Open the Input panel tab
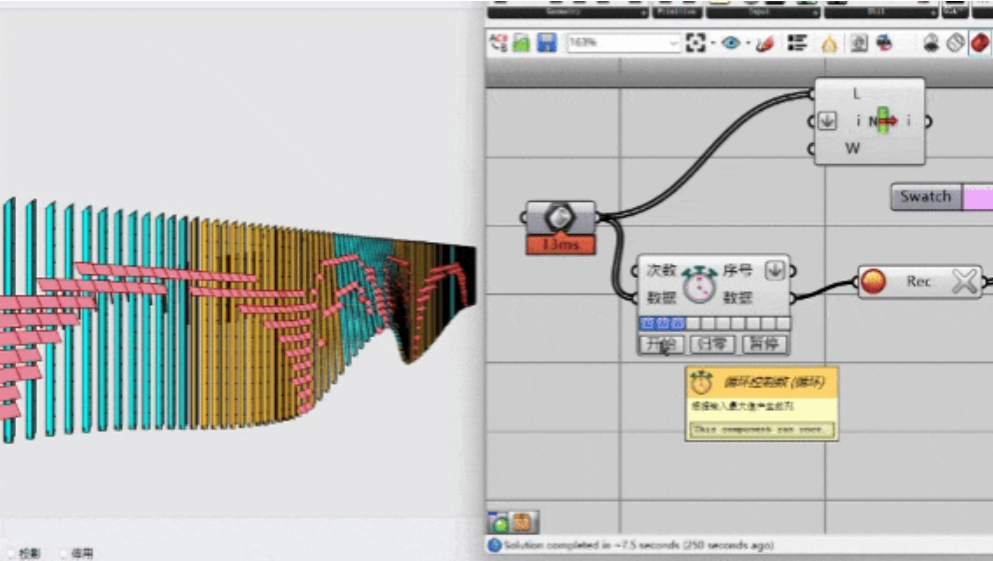 [x=763, y=12]
